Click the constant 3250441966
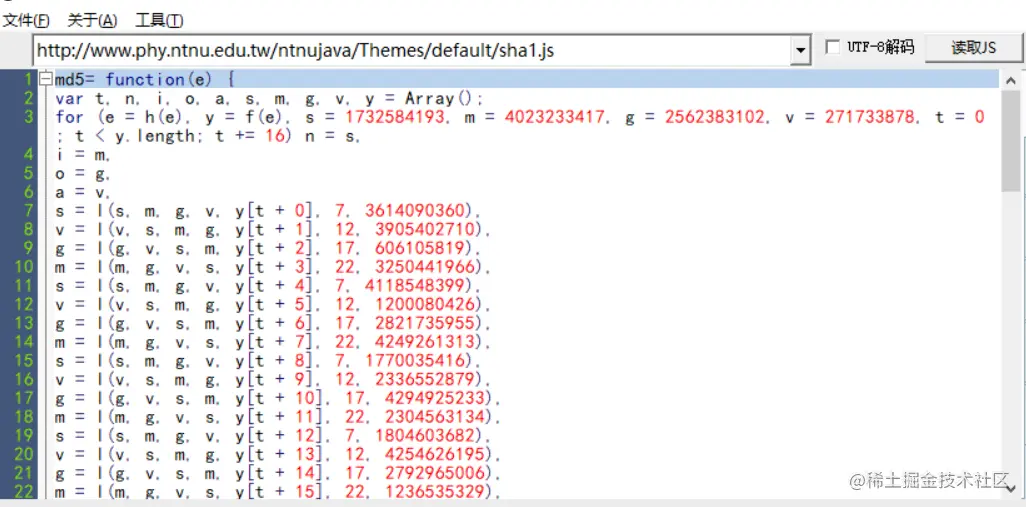The height and width of the screenshot is (507, 1026). coord(426,267)
